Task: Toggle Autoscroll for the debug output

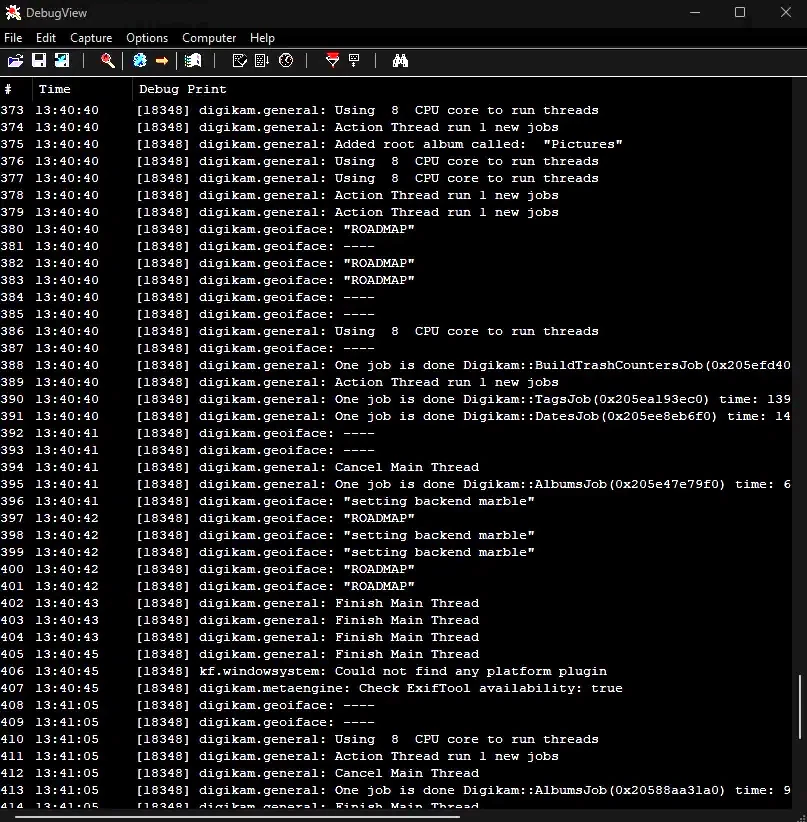Action: point(262,60)
